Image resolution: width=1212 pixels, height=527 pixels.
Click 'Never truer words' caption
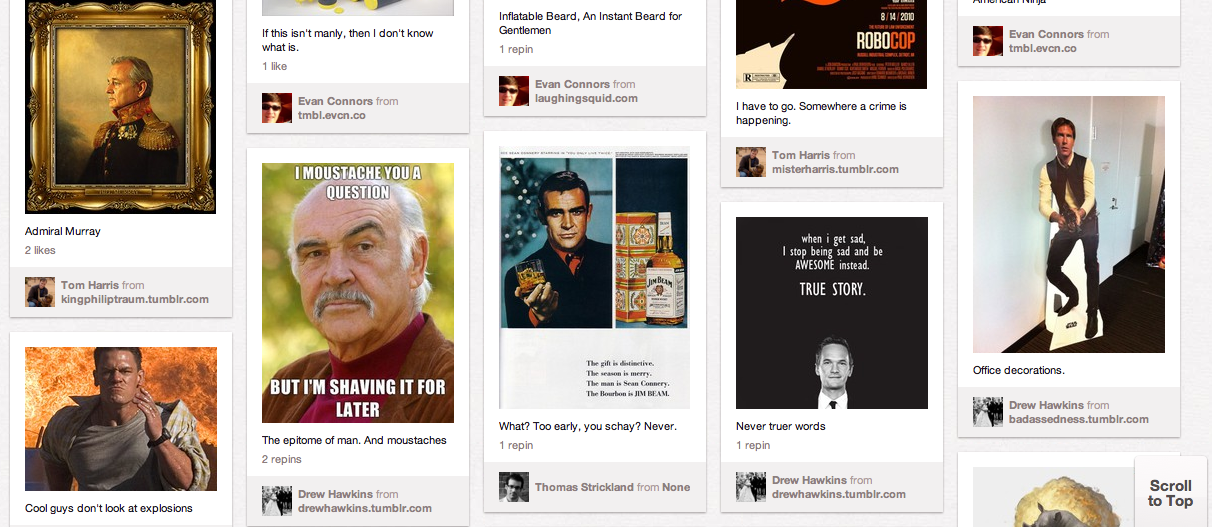click(781, 426)
